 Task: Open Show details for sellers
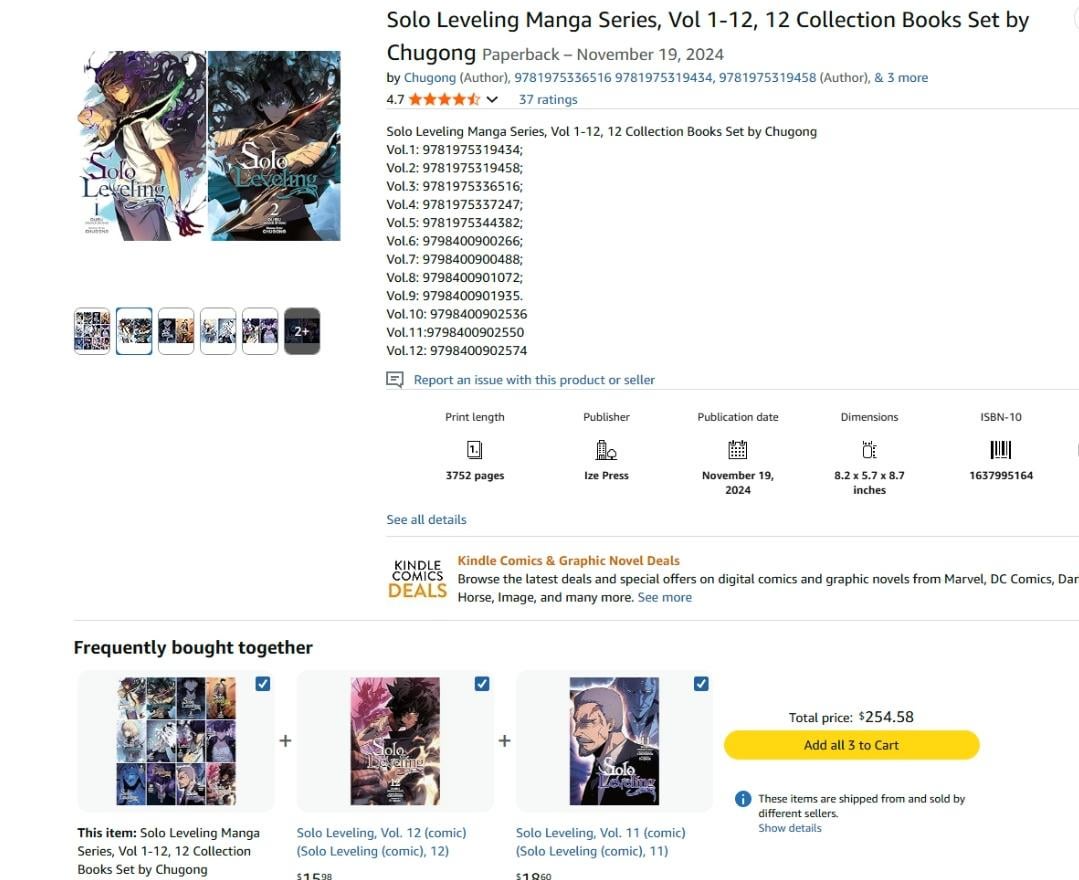[x=789, y=828]
